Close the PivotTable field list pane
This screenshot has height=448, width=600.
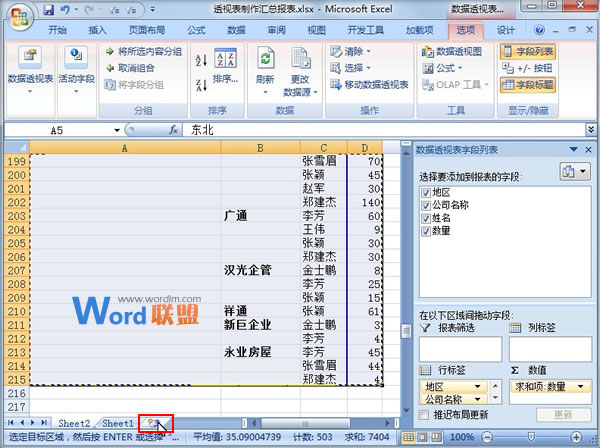pyautogui.click(x=589, y=150)
